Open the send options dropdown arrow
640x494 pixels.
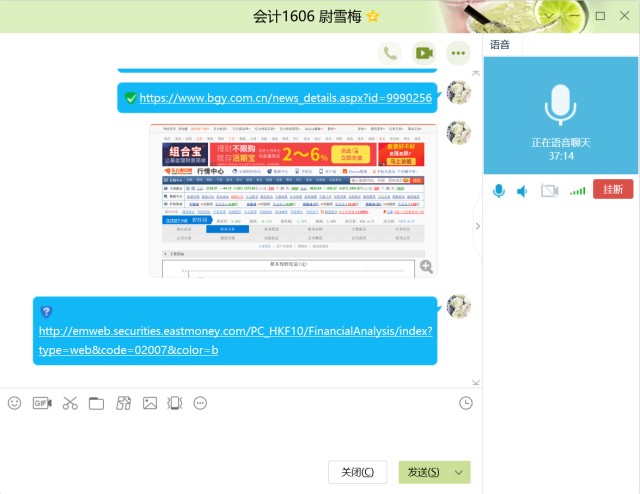tap(459, 472)
